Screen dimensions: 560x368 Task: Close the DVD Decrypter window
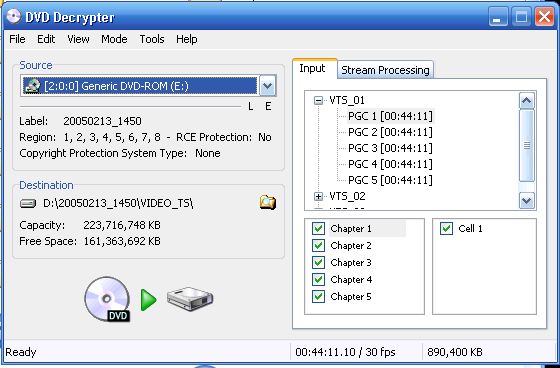pyautogui.click(x=544, y=17)
